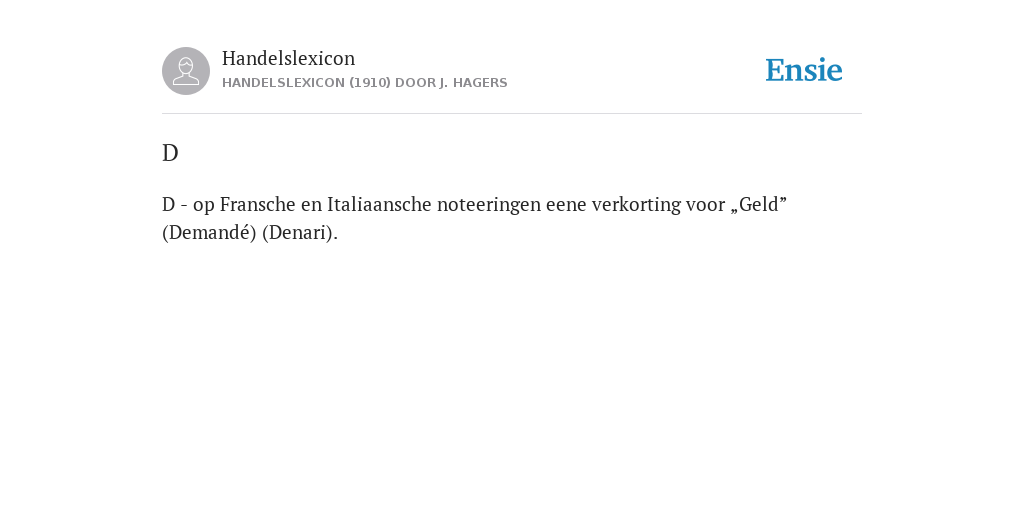Click the word 'DOOR' in the subtitle
Image resolution: width=1024 pixels, height=512 pixels.
415,83
